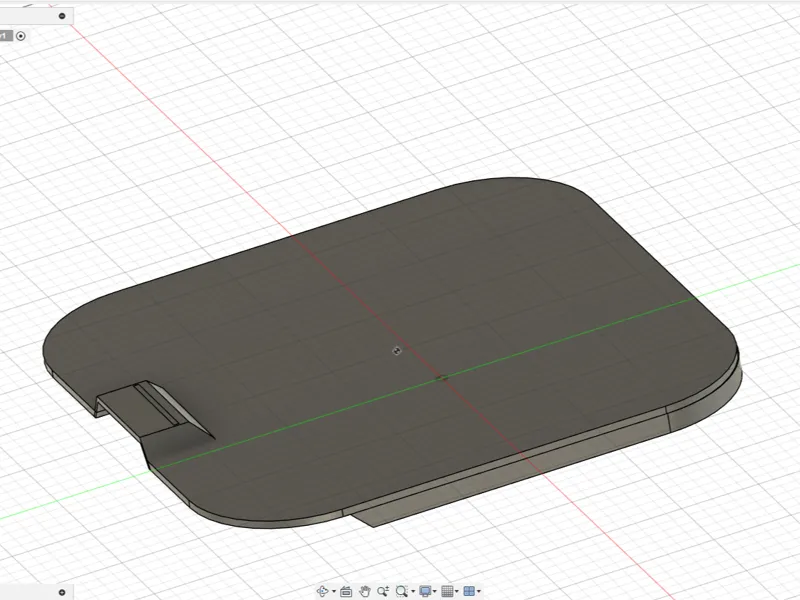
Task: Expand the bottom-left comments panel plus button
Action: (x=62, y=592)
